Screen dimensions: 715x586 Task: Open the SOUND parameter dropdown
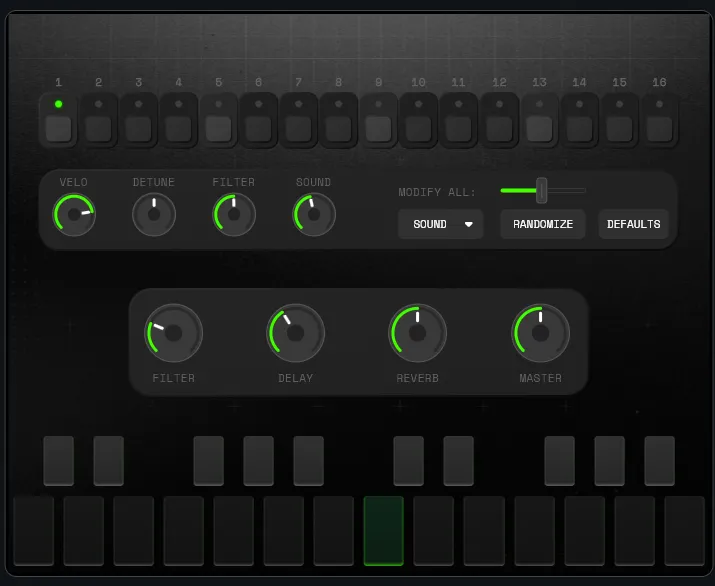click(440, 224)
